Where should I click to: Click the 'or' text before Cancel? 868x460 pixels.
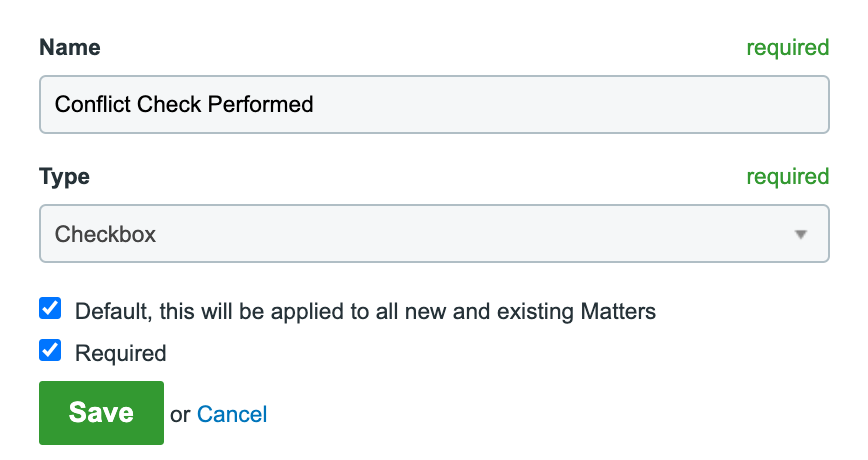tap(180, 415)
